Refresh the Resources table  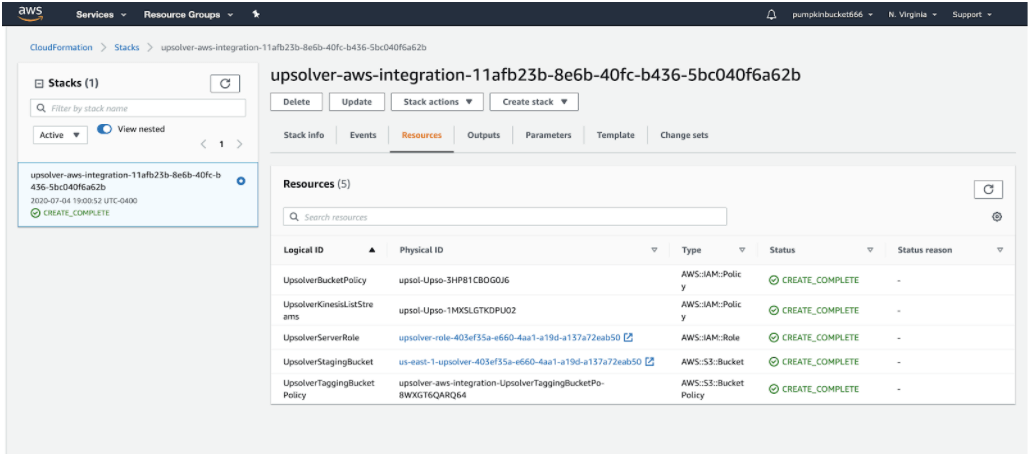[x=989, y=189]
